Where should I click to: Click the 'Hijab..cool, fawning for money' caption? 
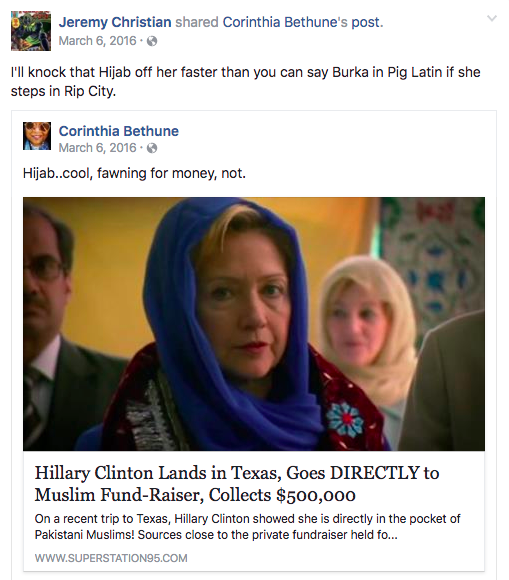coord(134,173)
